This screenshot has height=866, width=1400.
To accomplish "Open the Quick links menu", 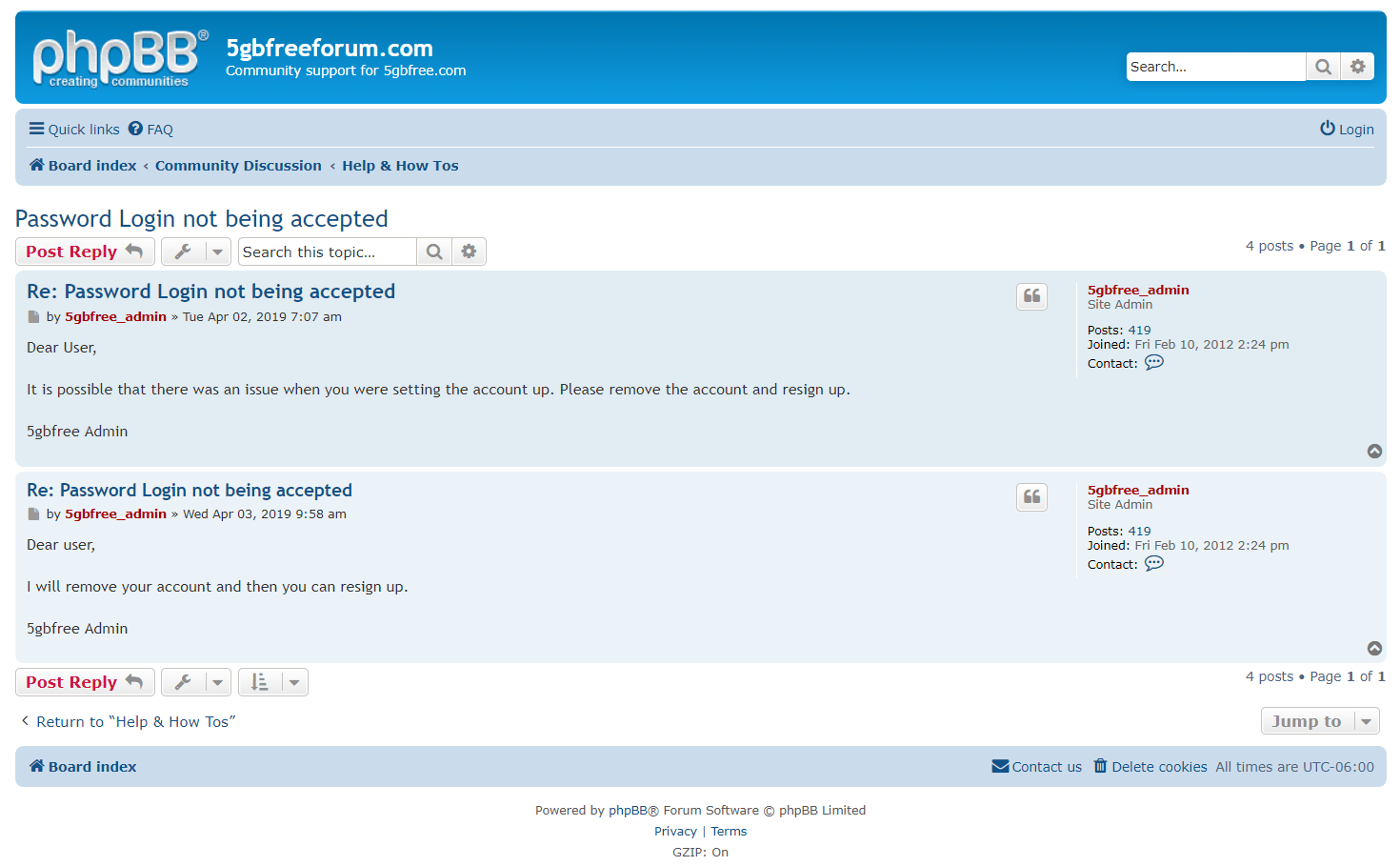I will [74, 130].
